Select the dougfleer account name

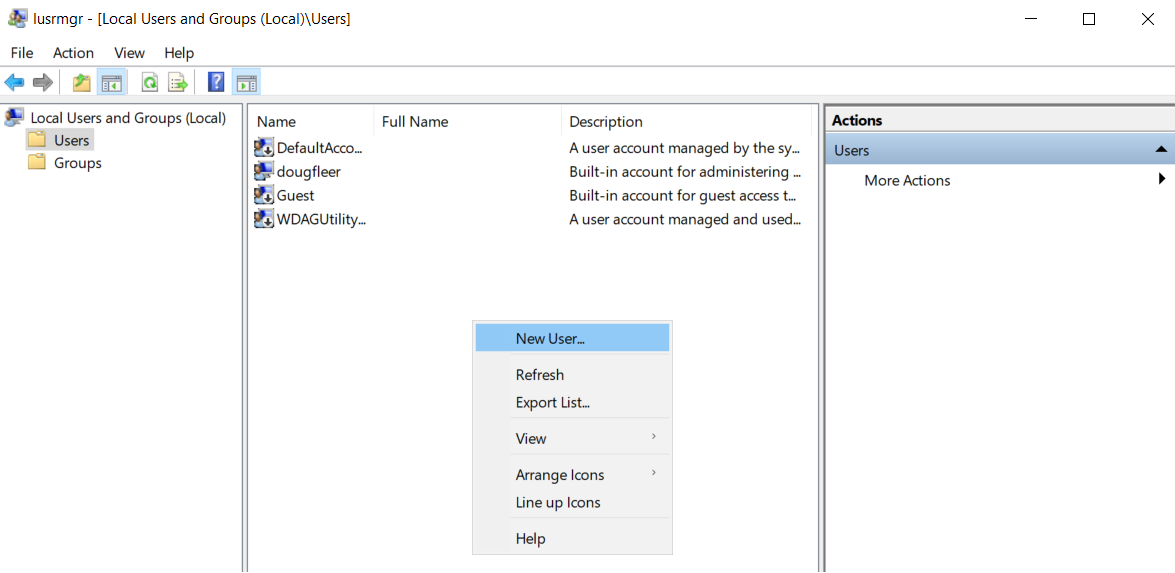(309, 172)
